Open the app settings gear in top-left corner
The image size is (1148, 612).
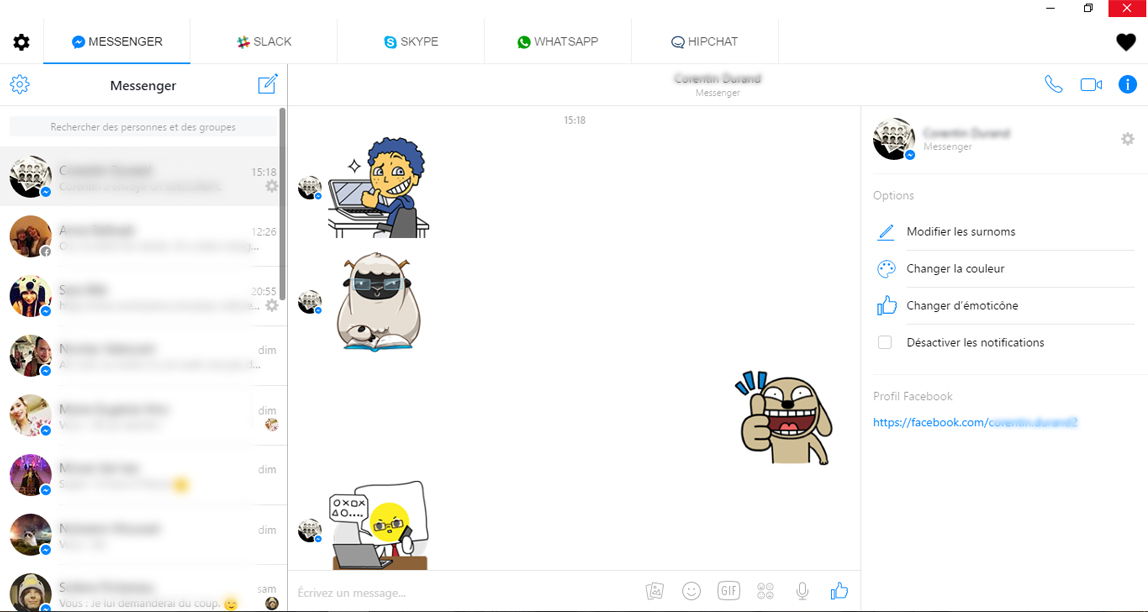point(21,42)
